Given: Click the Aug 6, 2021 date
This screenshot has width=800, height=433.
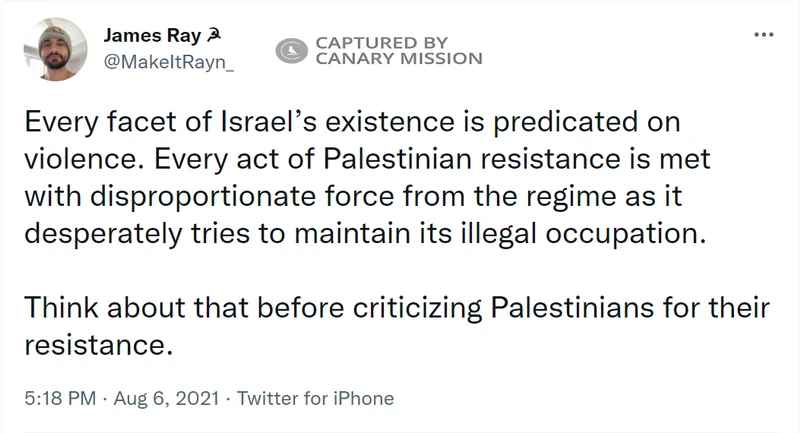Looking at the screenshot, I should click(x=166, y=398).
